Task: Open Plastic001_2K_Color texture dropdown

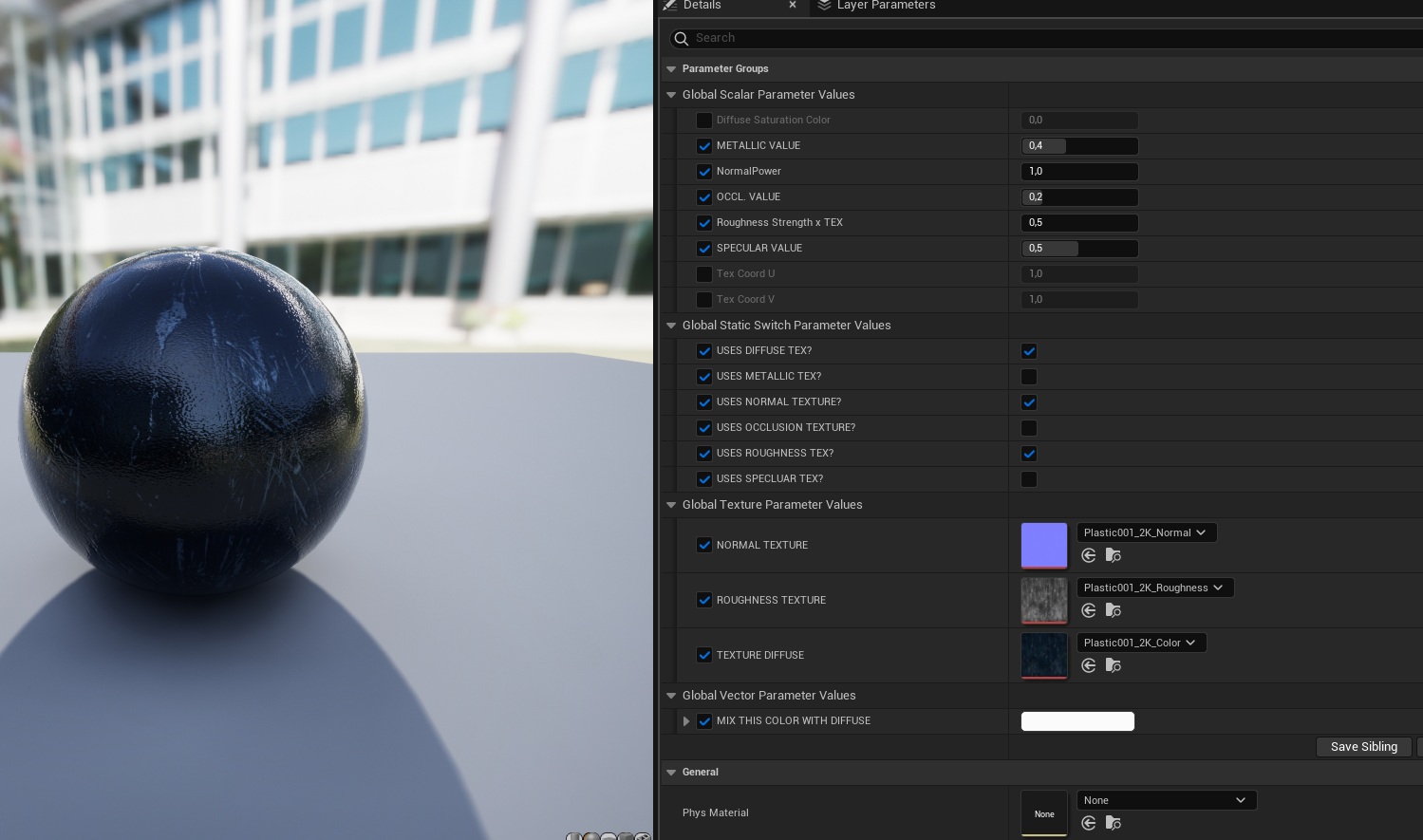Action: coord(1142,643)
